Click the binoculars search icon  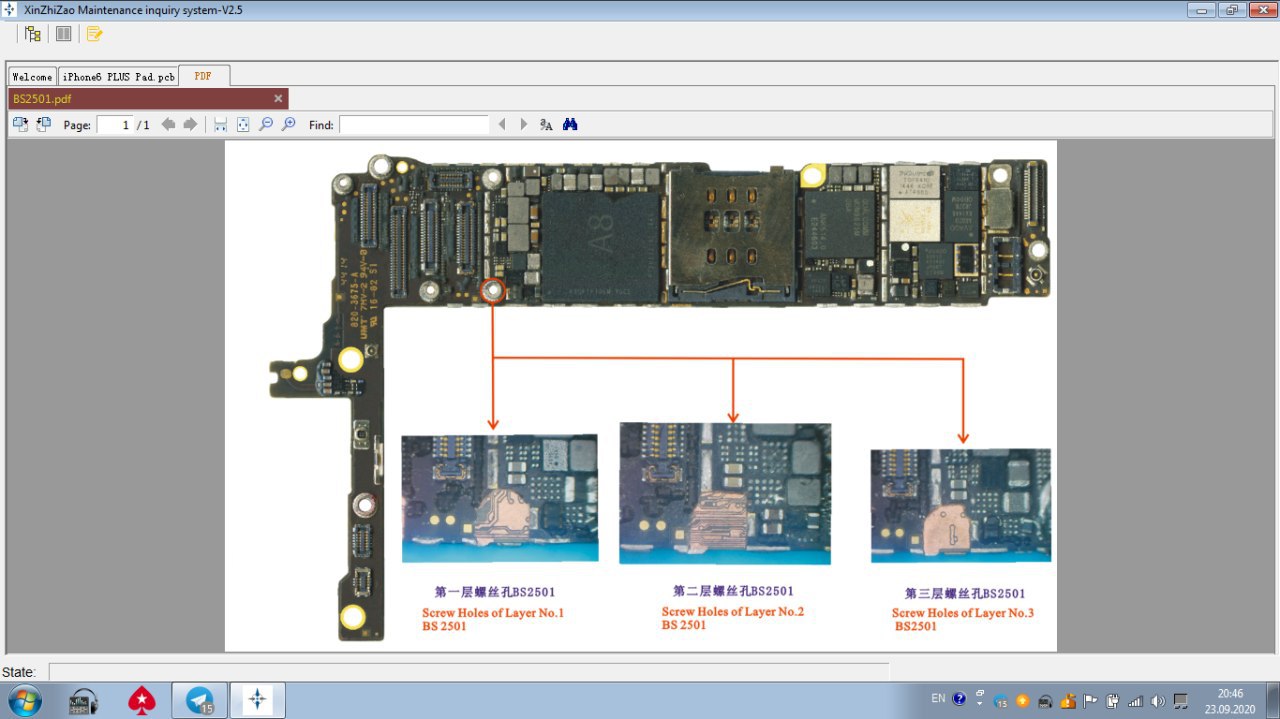pyautogui.click(x=570, y=125)
